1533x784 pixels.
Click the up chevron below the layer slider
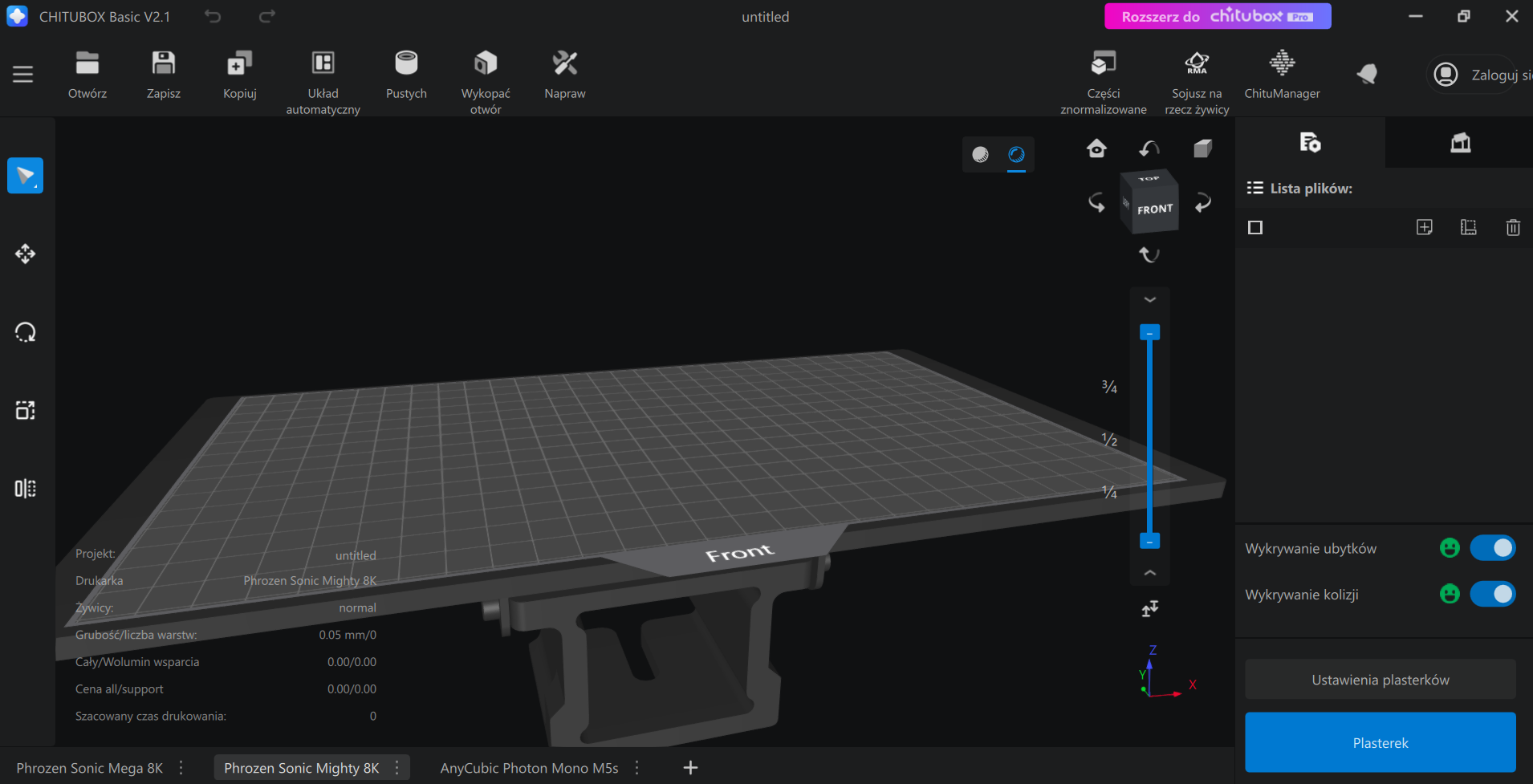[1149, 573]
